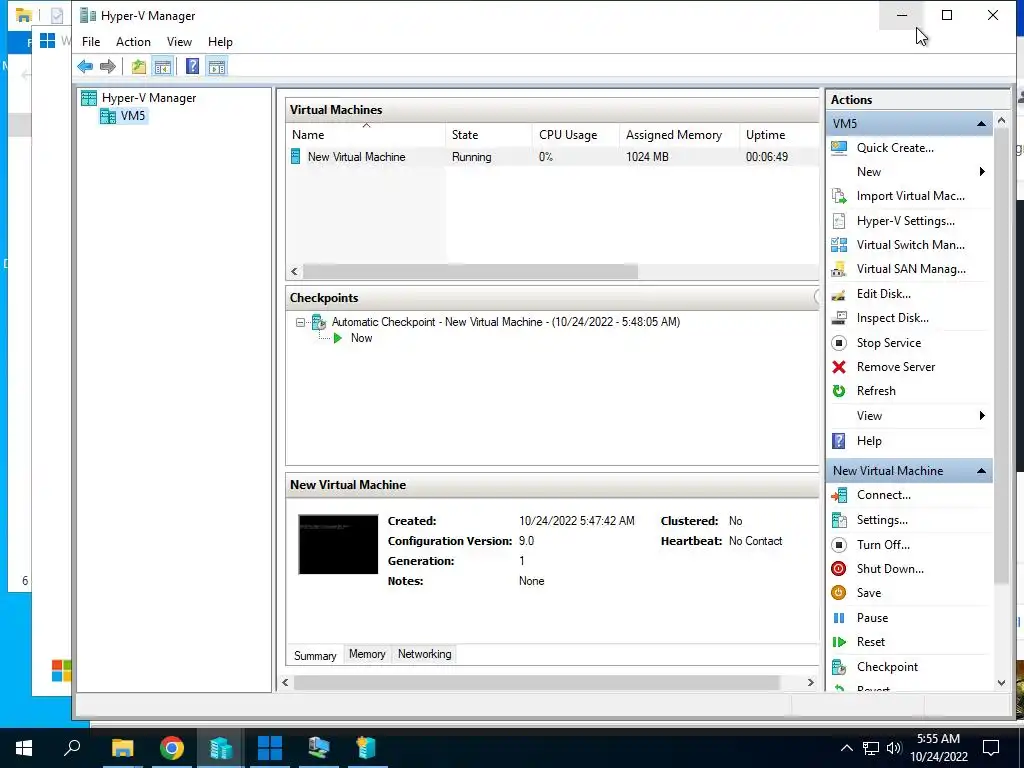Click the red X Remove Server icon
Image resolution: width=1024 pixels, height=768 pixels.
coord(839,367)
